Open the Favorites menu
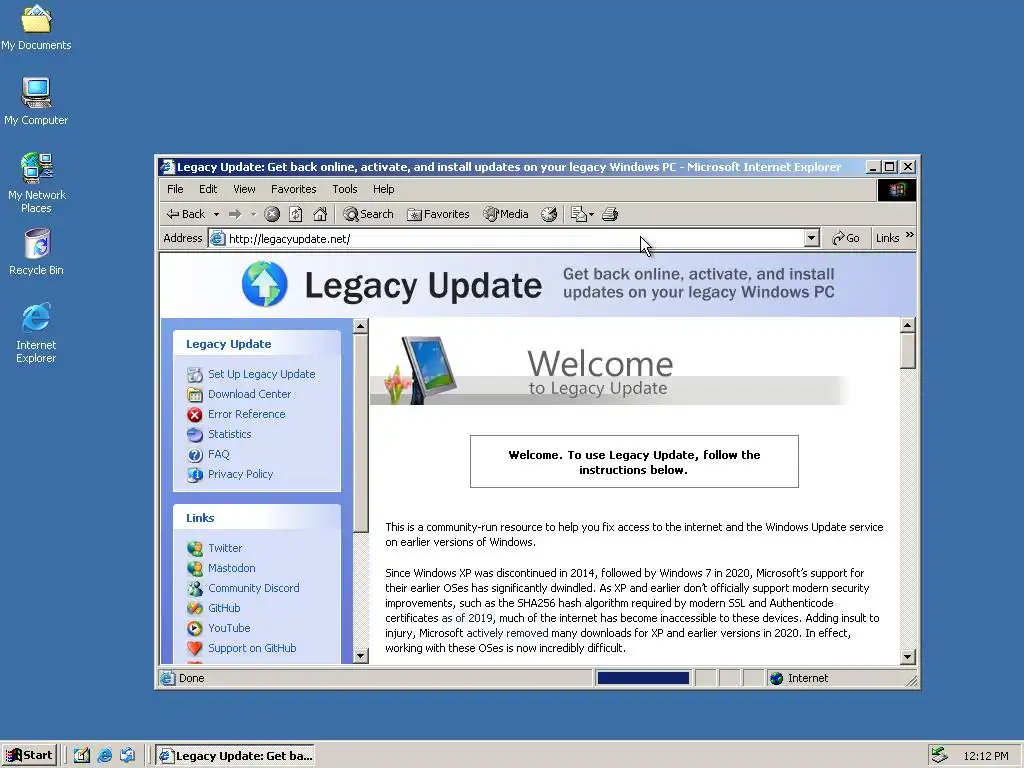Image resolution: width=1024 pixels, height=768 pixels. 293,189
